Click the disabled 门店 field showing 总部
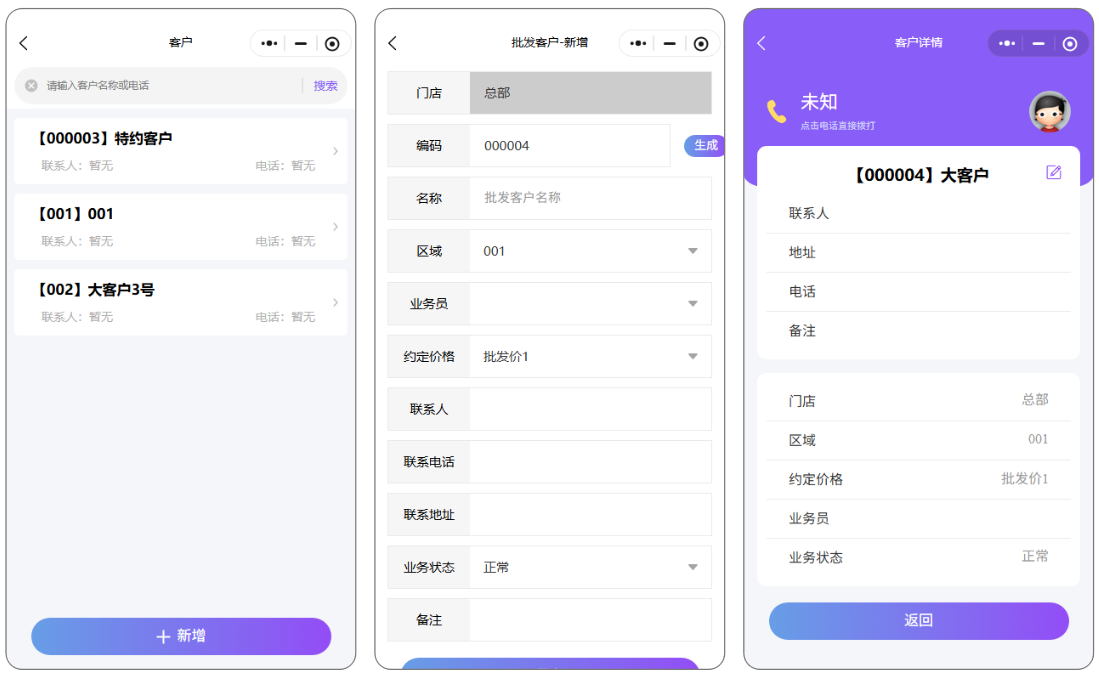 click(590, 92)
